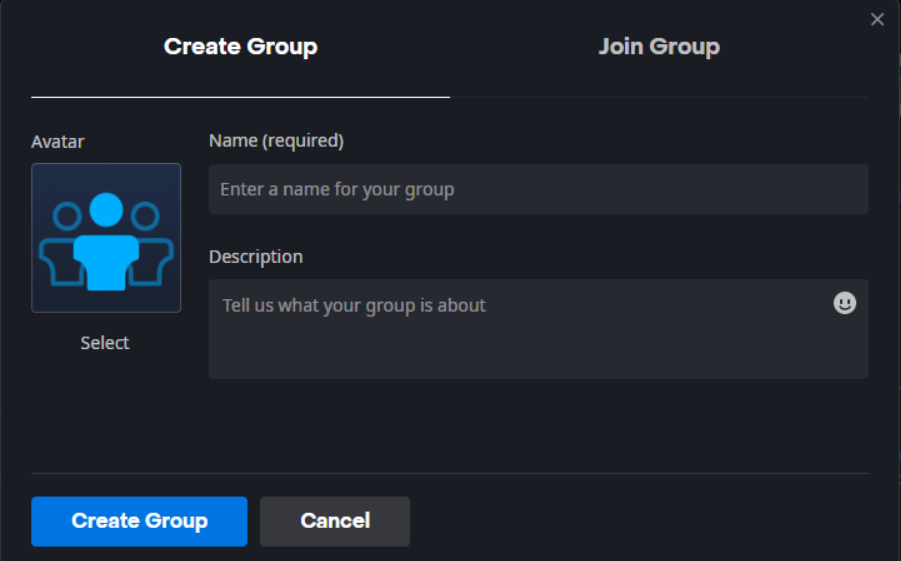This screenshot has height=561, width=901.
Task: Click the Description field label
Action: 256,257
